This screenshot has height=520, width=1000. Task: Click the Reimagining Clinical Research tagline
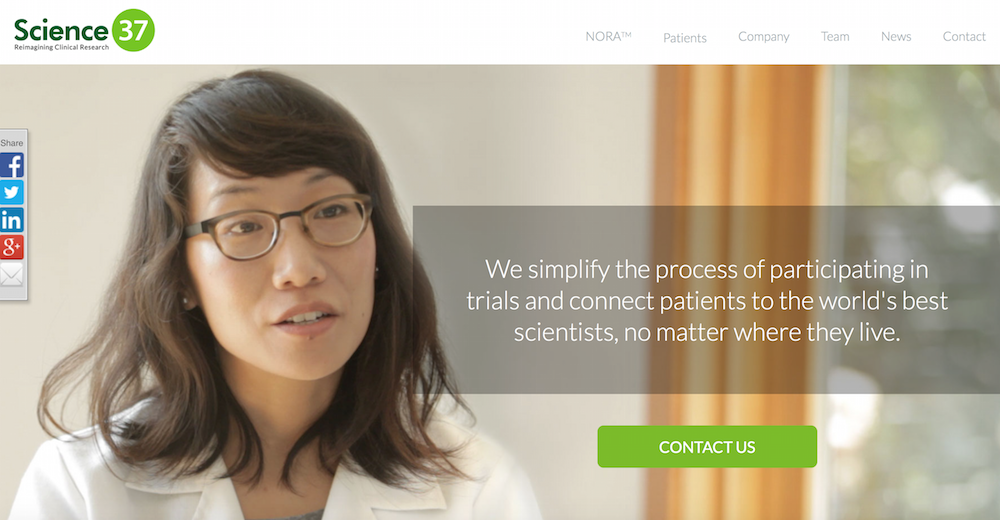[61, 47]
